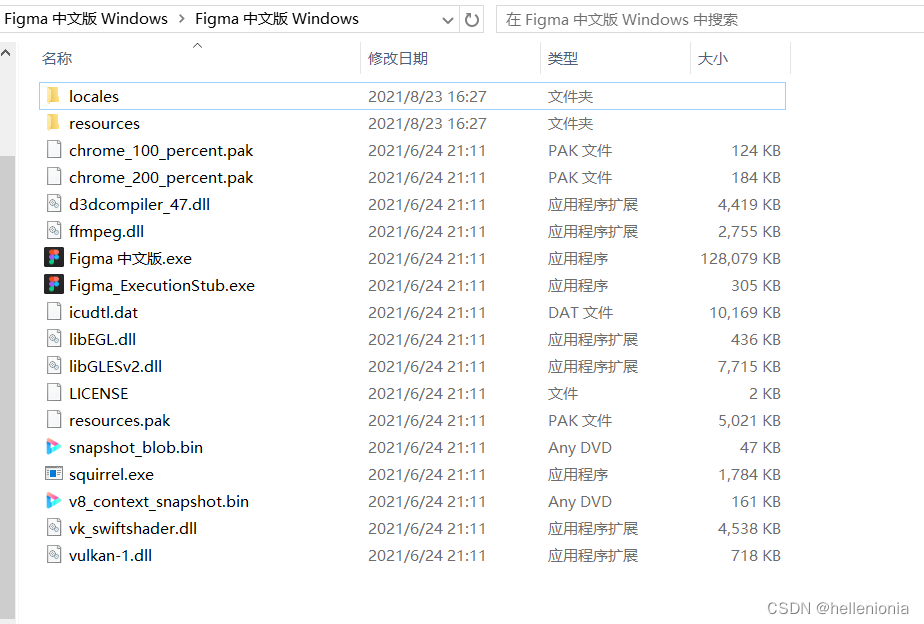This screenshot has width=924, height=624.
Task: Click the LICENSE file icon
Action: click(54, 393)
